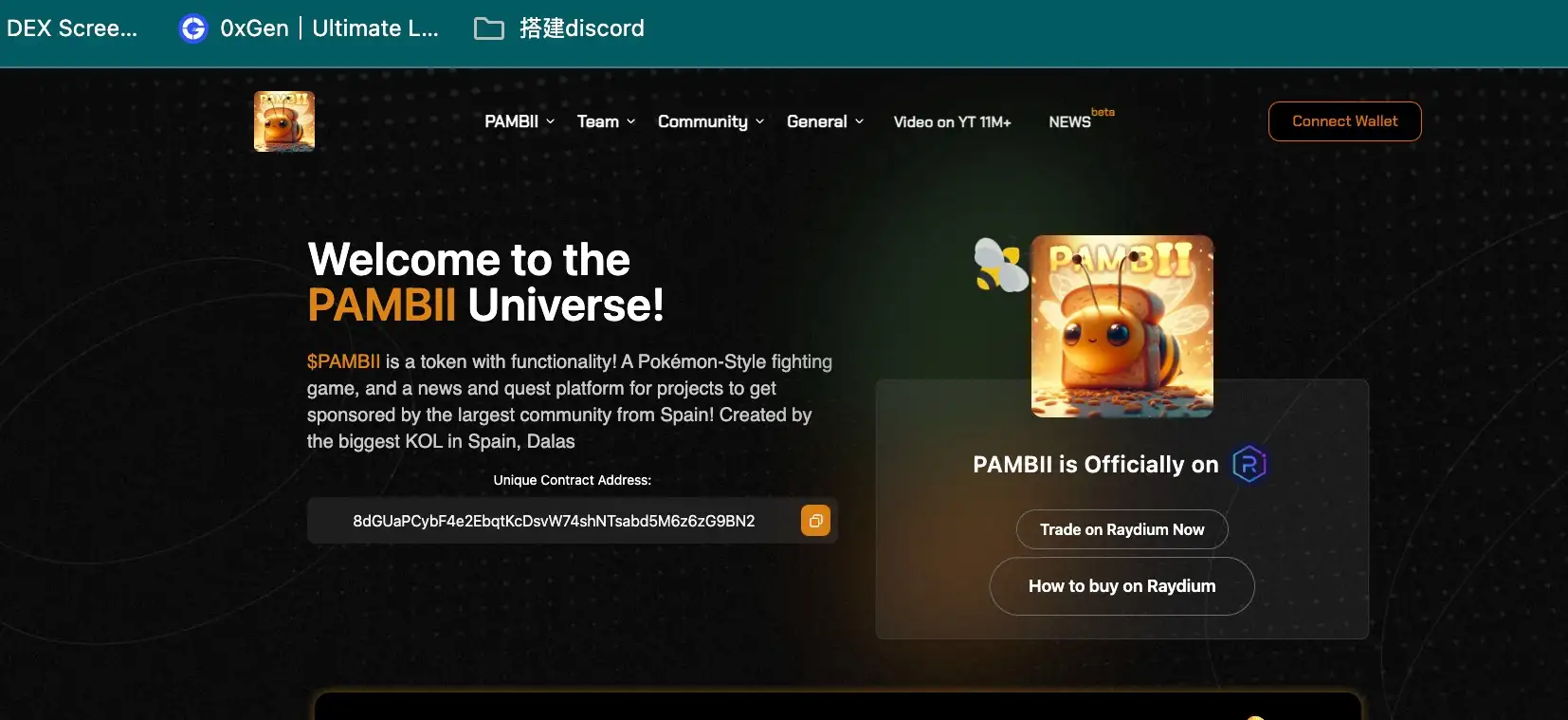Open the 搭建discord bookmark folder
The height and width of the screenshot is (720, 1568).
pyautogui.click(x=559, y=28)
